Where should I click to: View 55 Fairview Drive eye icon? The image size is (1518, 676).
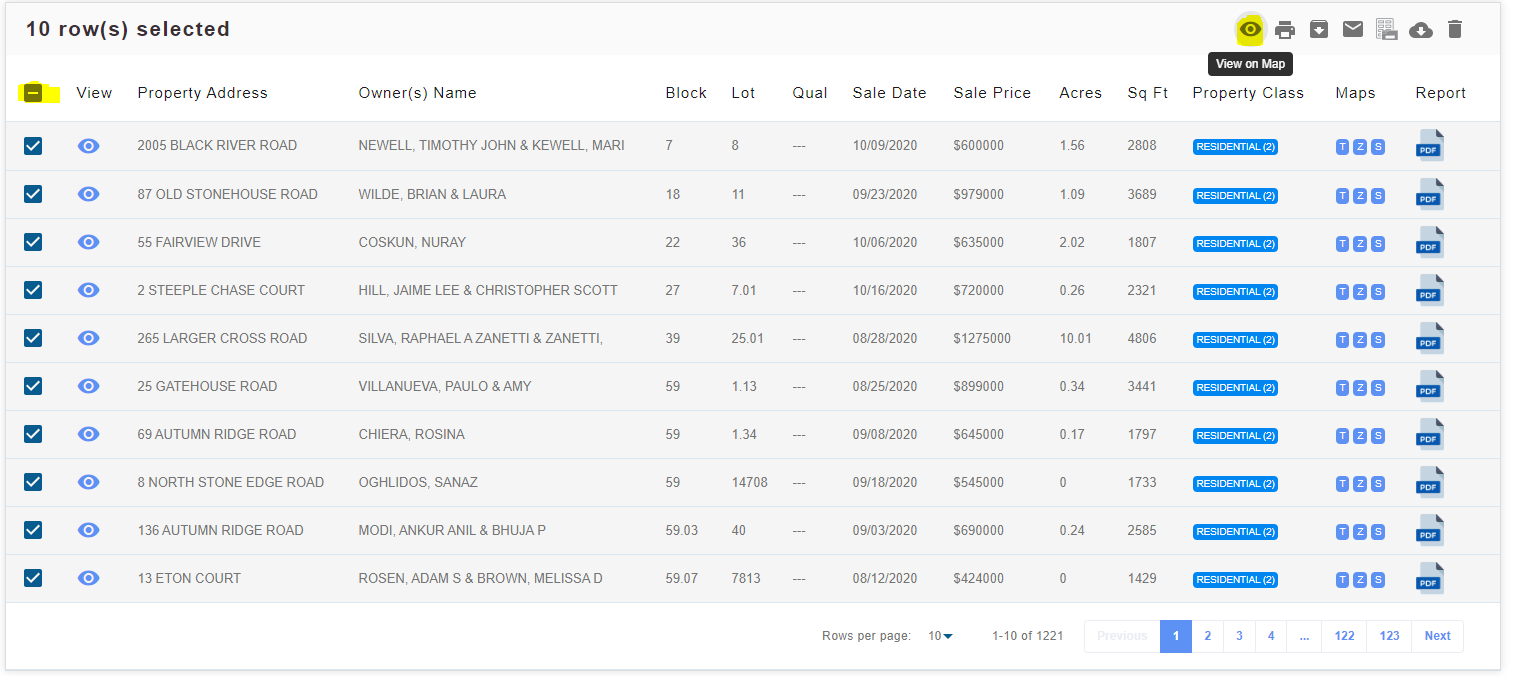89,242
